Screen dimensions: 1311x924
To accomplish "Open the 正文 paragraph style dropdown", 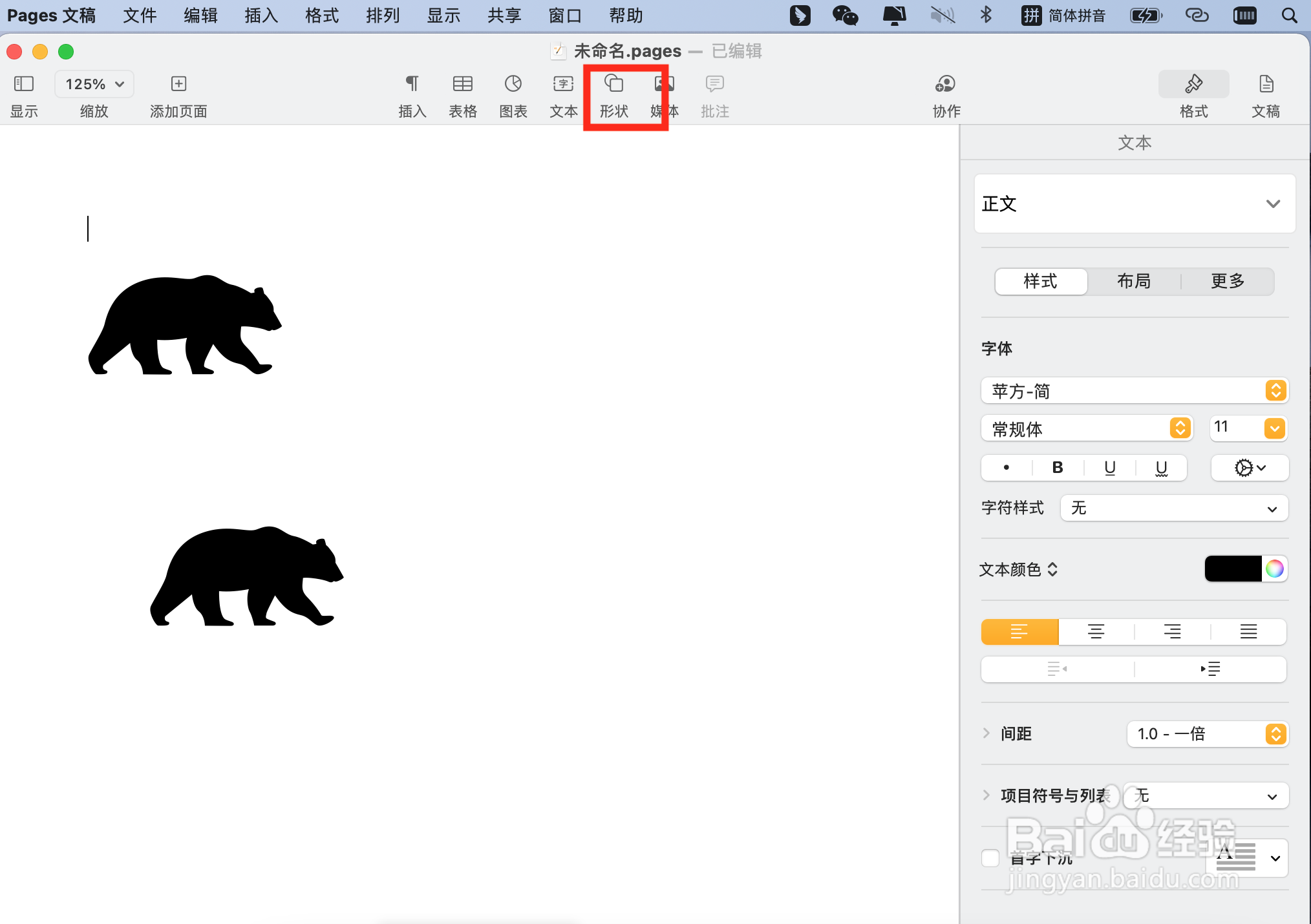I will 1135,204.
